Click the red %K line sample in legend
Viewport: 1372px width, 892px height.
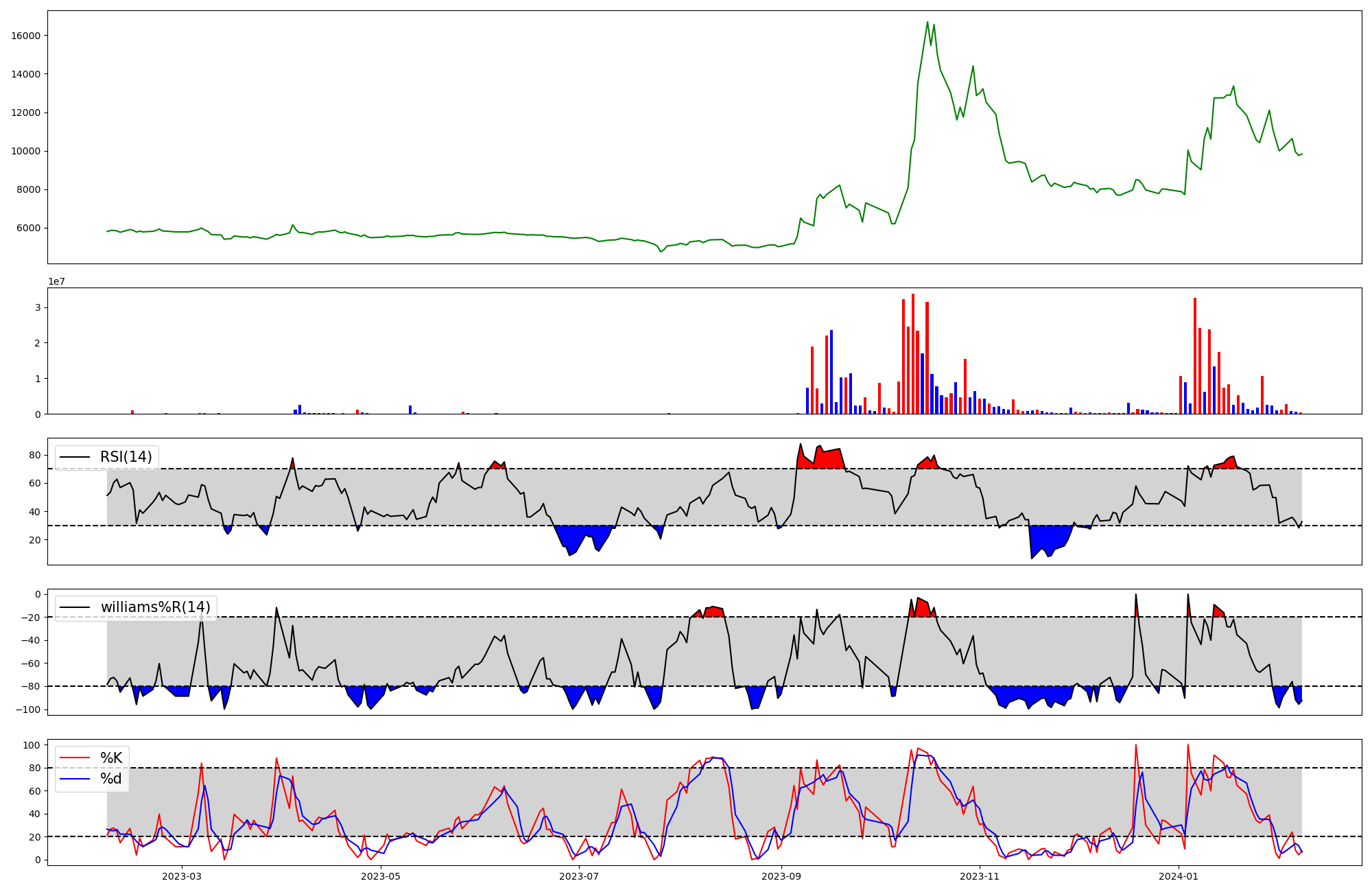click(75, 758)
